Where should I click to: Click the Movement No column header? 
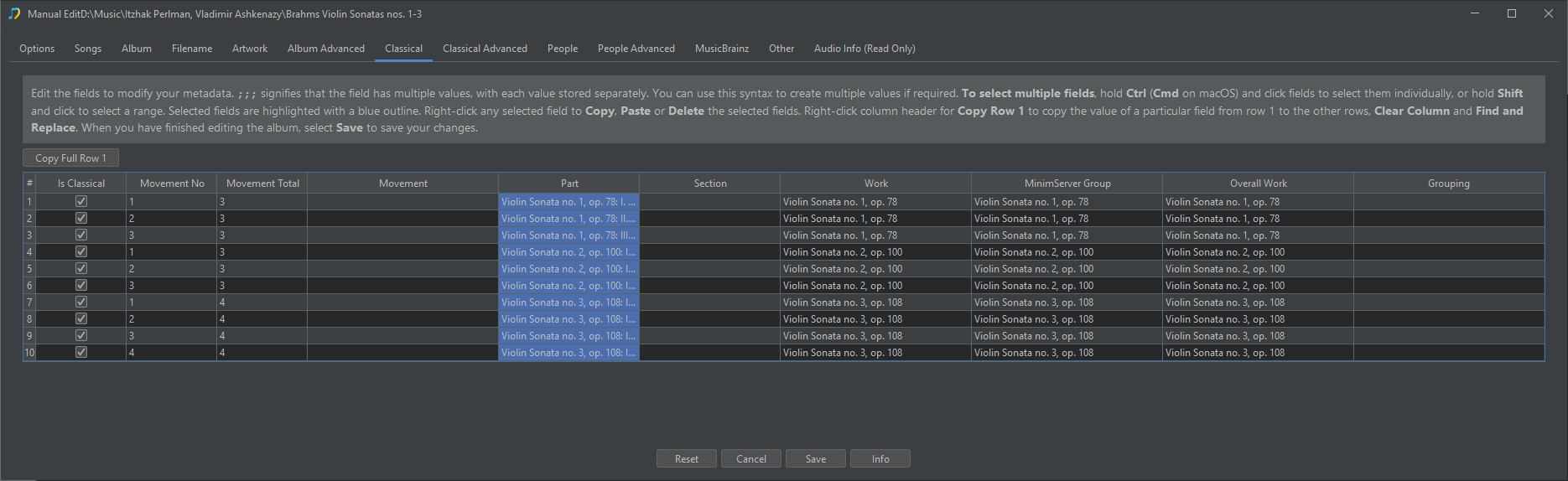coord(172,183)
